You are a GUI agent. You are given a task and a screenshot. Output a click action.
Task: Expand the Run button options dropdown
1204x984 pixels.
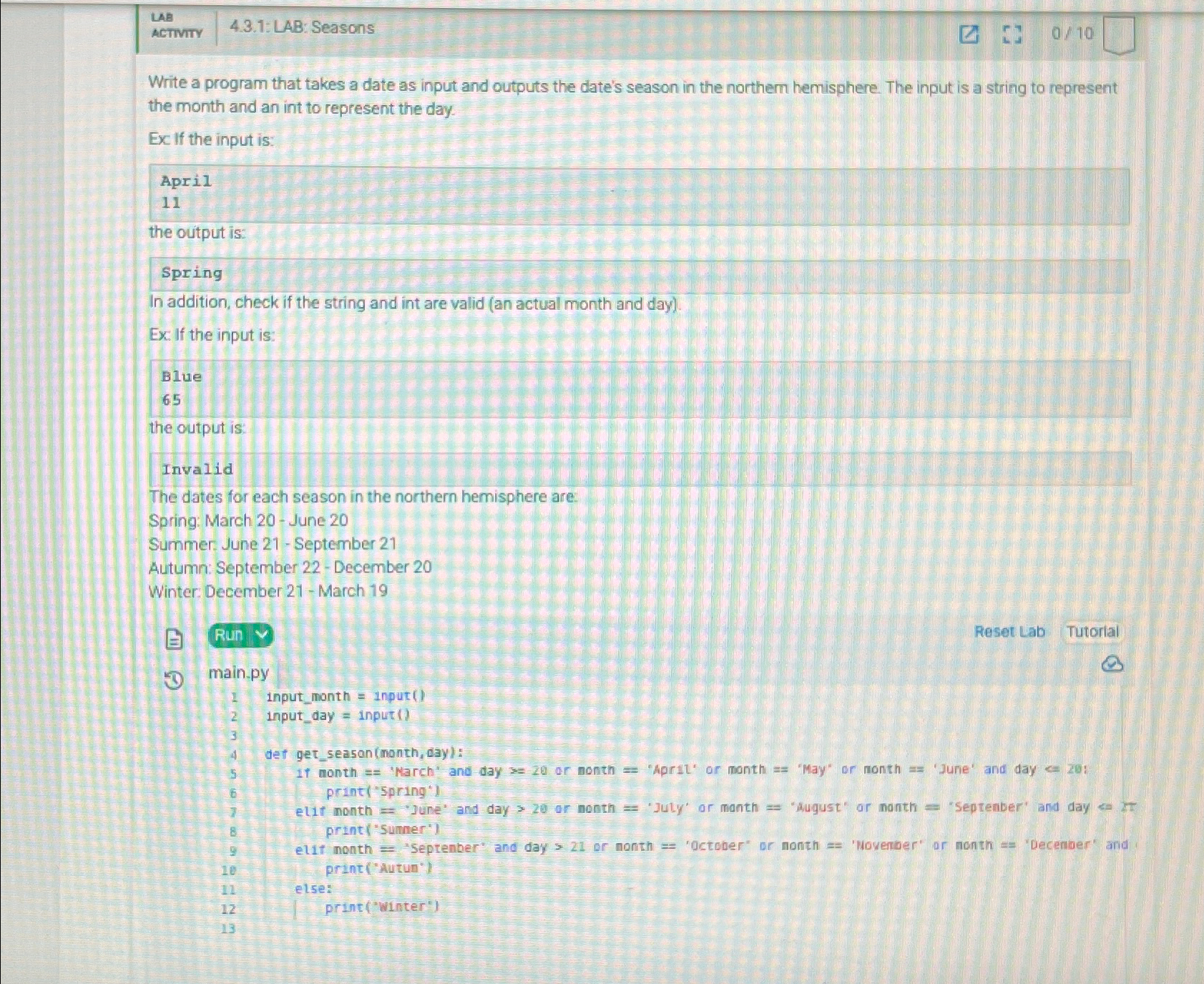click(x=261, y=635)
